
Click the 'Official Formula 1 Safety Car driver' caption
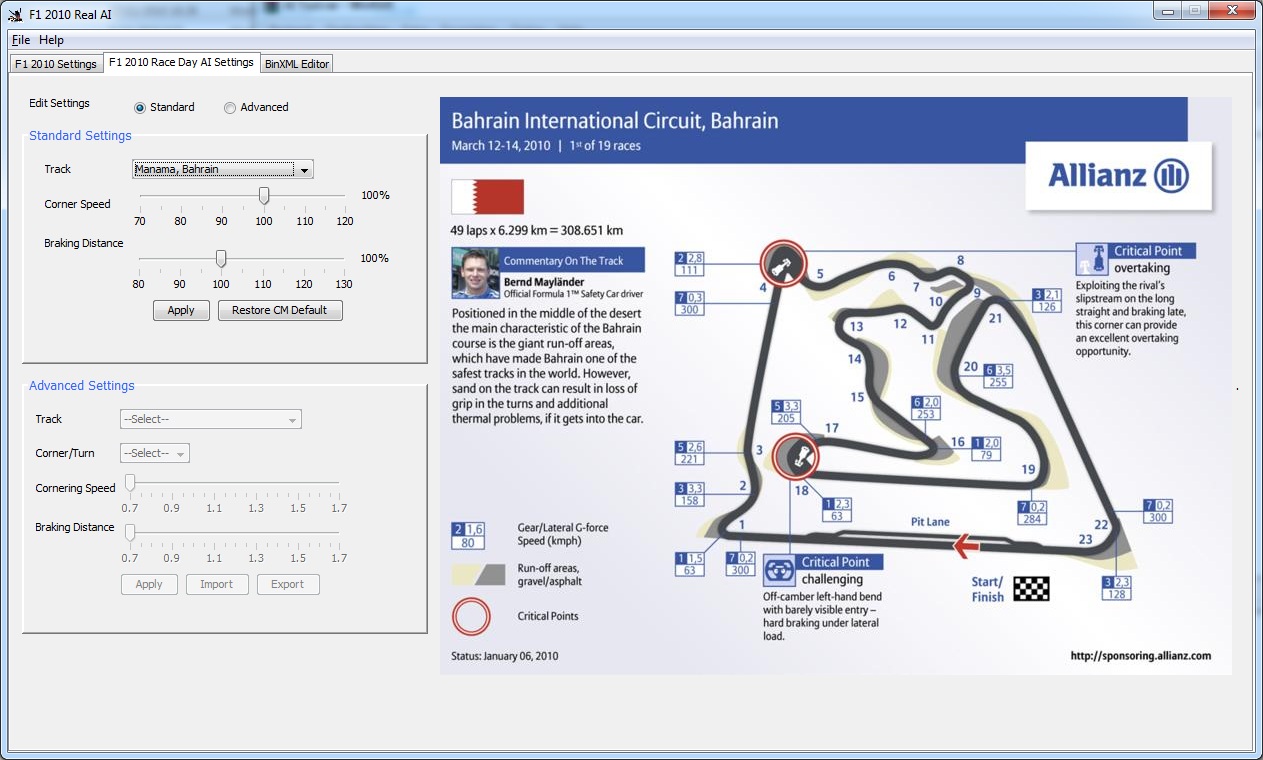pos(573,294)
